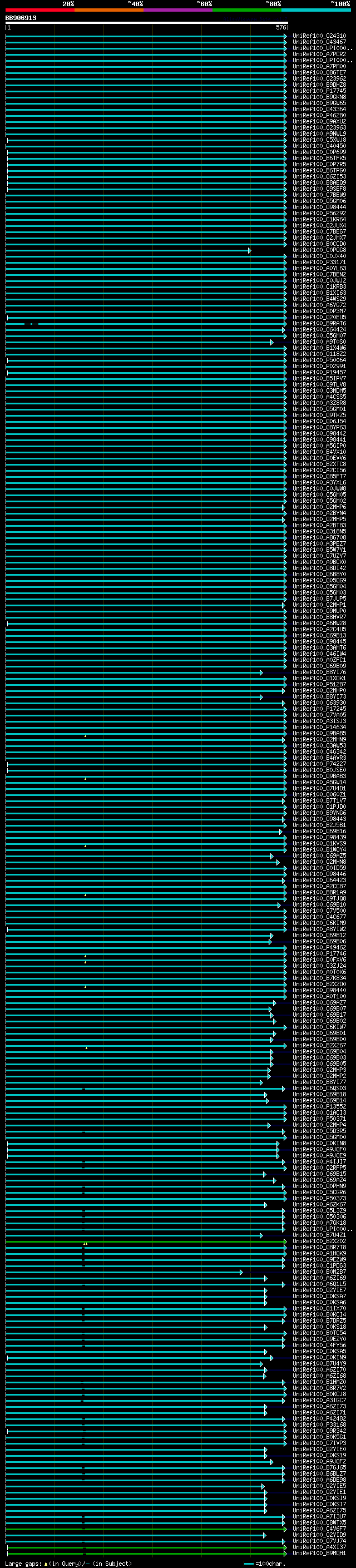Select hit label UniRef100_A9NWL9
The image size is (356, 1568).
[x=319, y=133]
